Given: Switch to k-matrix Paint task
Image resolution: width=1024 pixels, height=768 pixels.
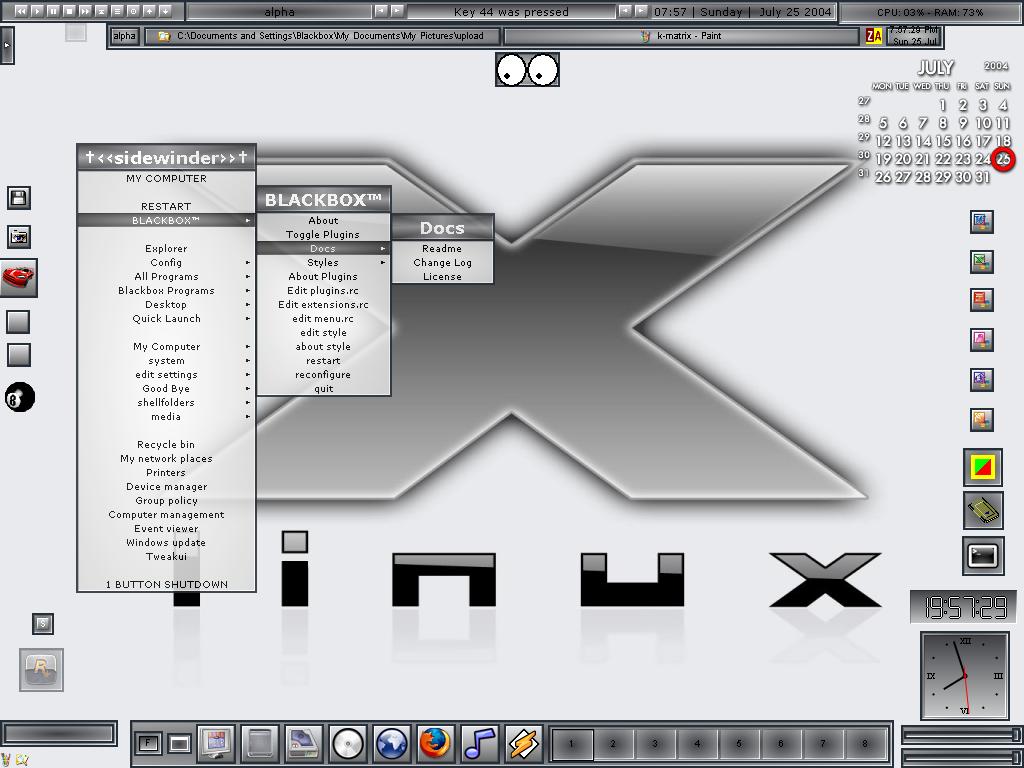Looking at the screenshot, I should pos(681,36).
